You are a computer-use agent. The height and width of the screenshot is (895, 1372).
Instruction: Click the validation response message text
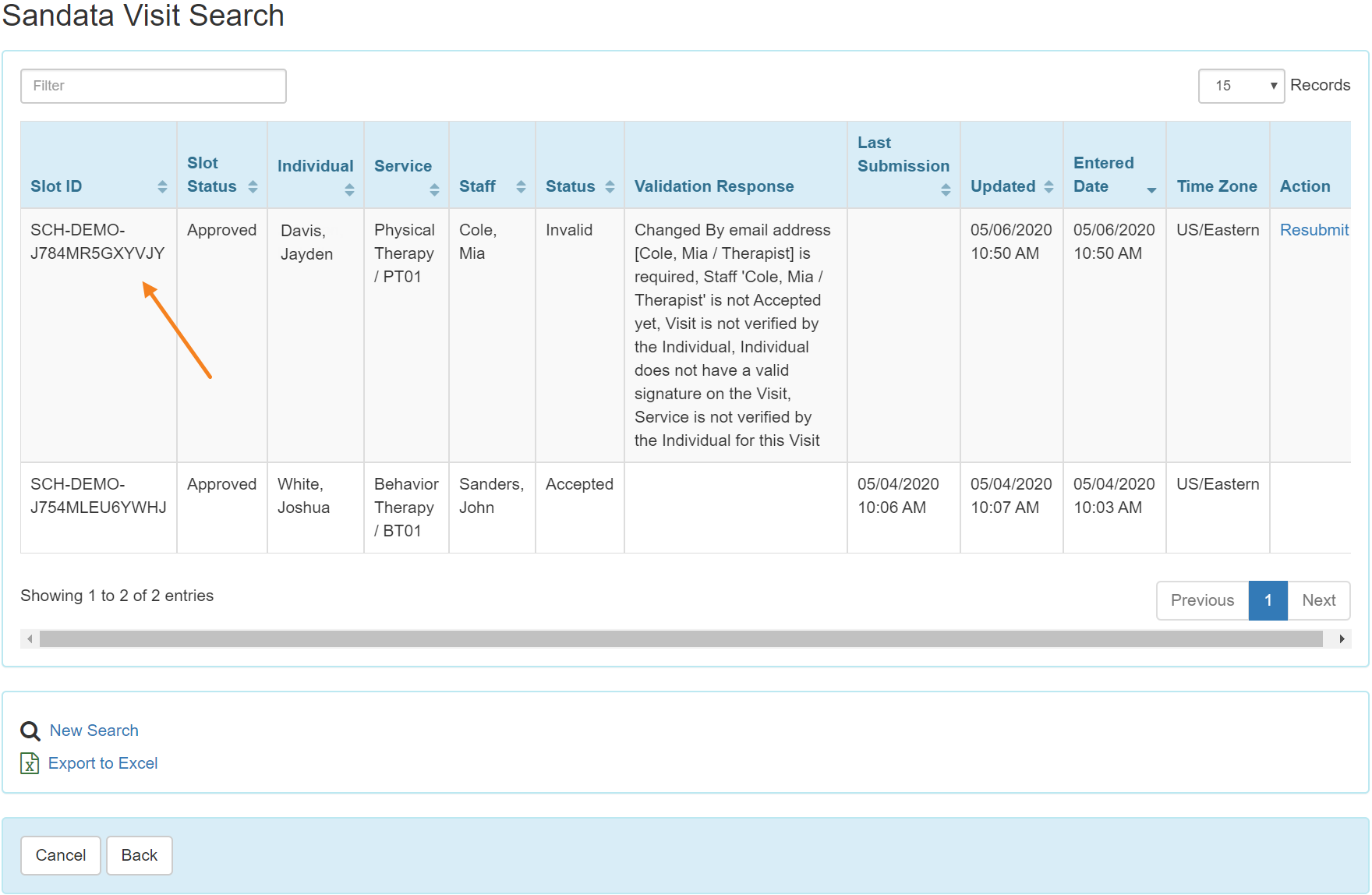733,335
